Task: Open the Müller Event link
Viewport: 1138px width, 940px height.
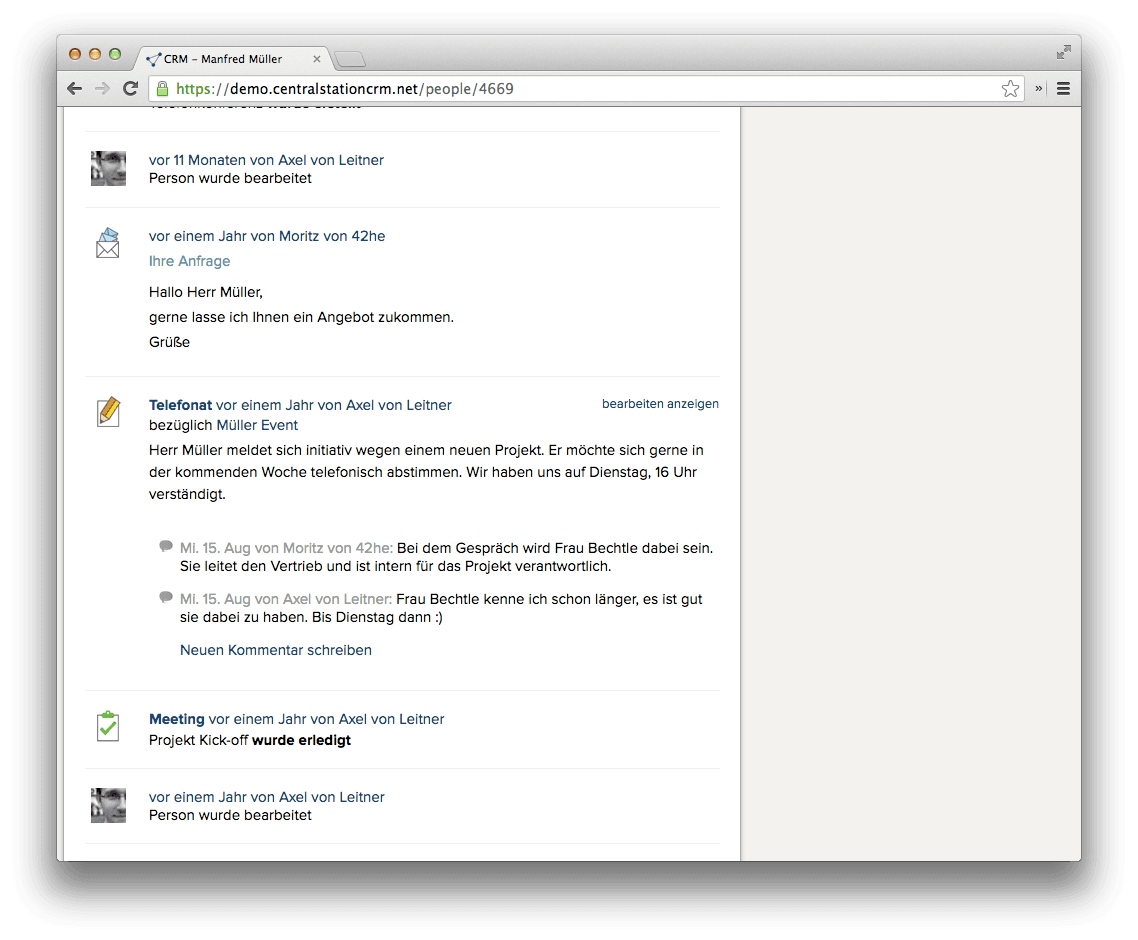Action: click(257, 425)
